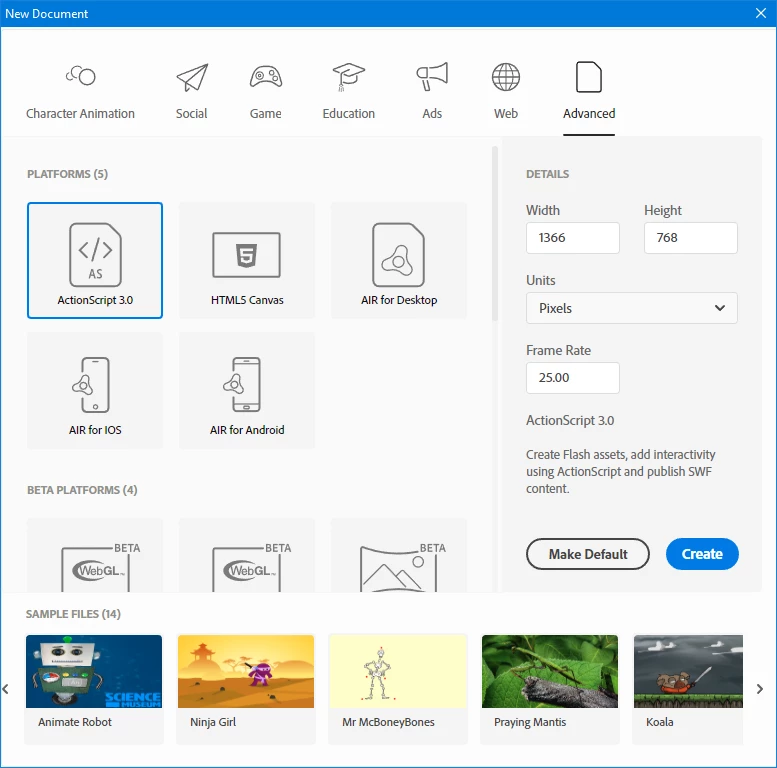Choose the HTML5 Canvas platform

[247, 260]
